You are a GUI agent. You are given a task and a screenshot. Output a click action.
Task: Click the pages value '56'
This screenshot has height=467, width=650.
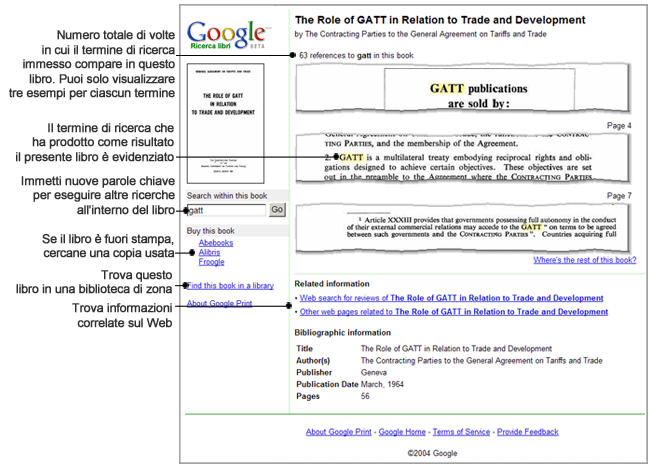tap(365, 396)
